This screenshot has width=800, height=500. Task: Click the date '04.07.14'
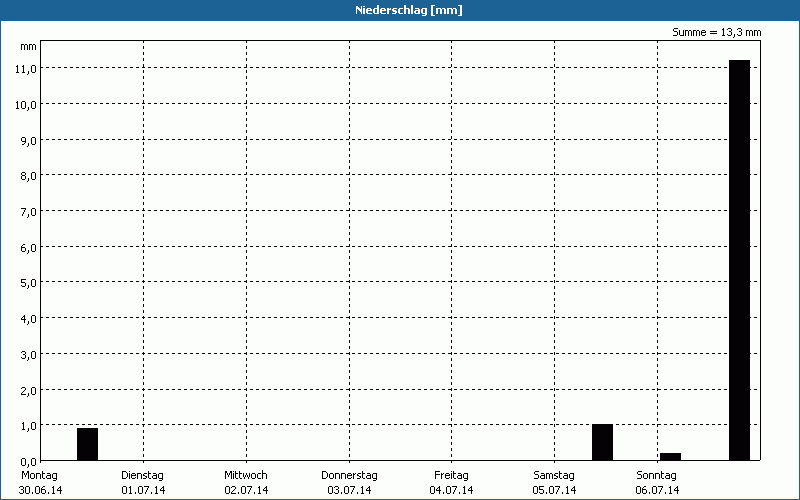pos(452,491)
